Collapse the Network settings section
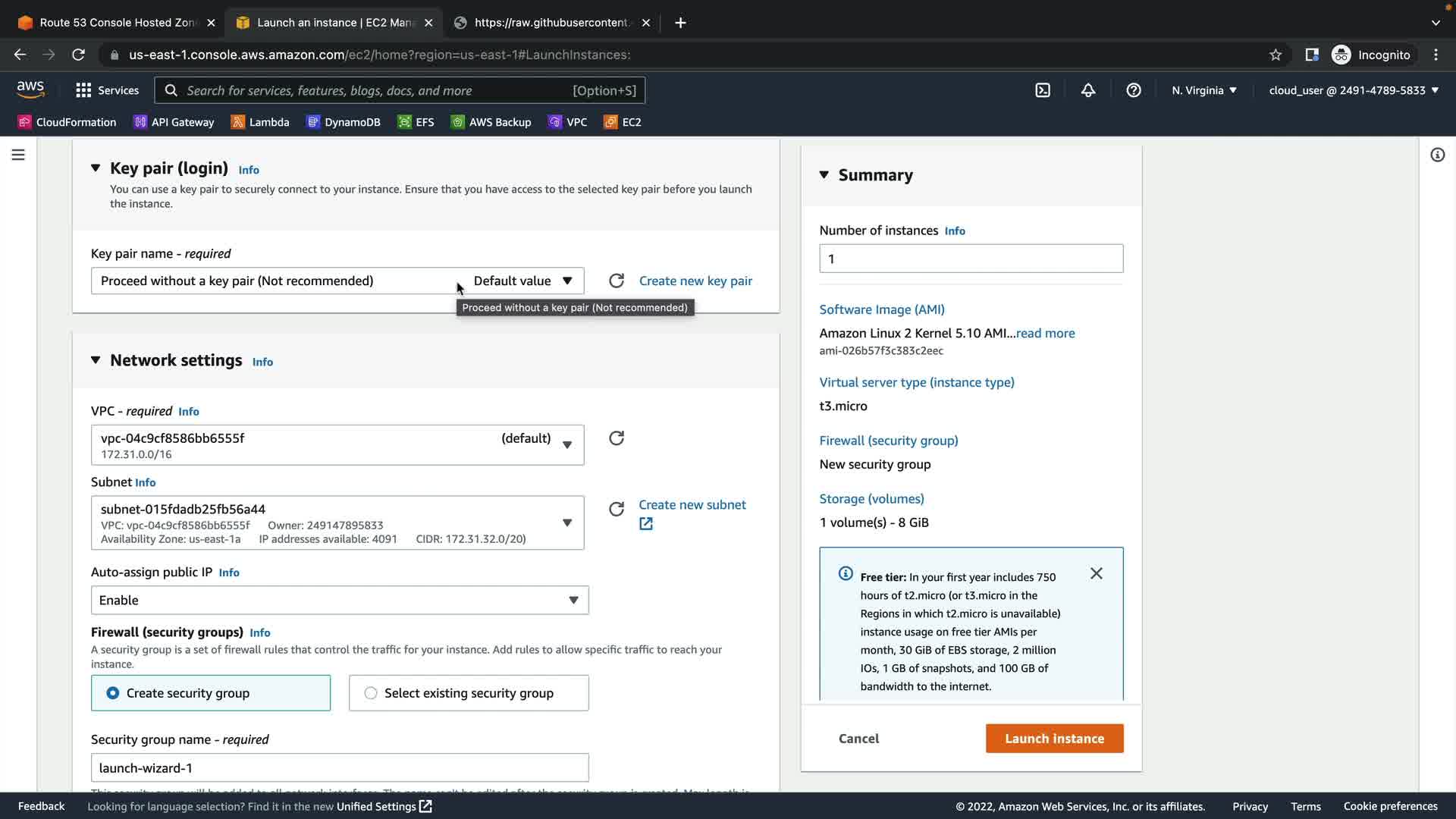The image size is (1456, 819). [96, 360]
